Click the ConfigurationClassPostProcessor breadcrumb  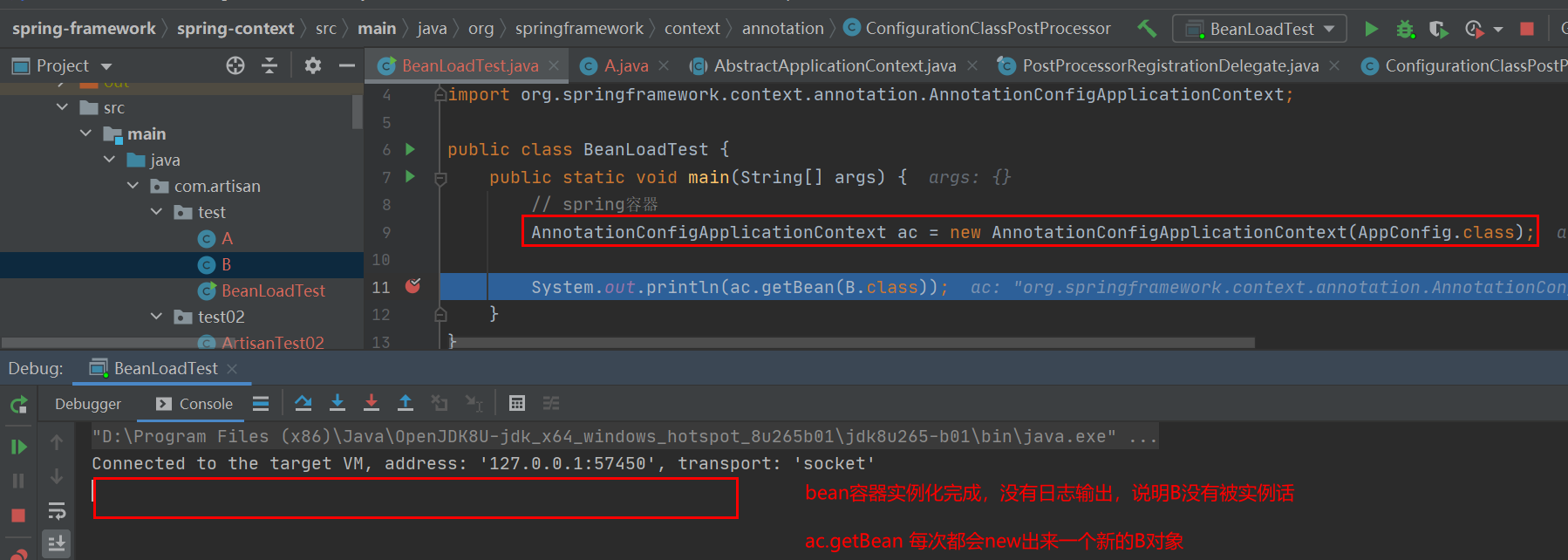978,29
